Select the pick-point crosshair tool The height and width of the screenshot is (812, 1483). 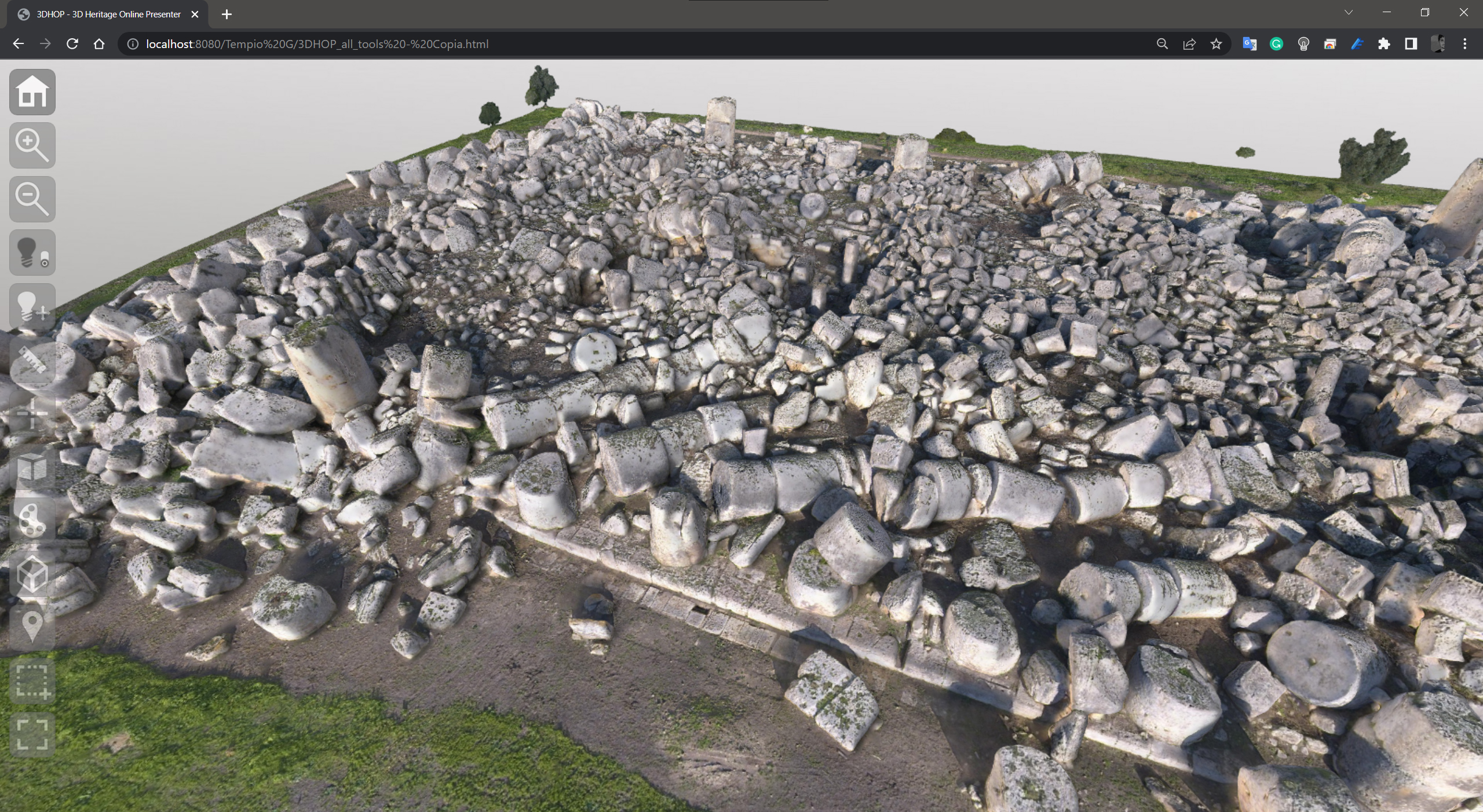tap(32, 414)
